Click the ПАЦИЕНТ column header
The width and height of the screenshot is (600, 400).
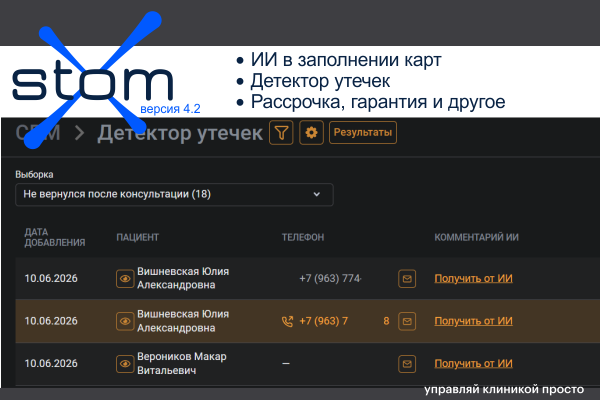pos(137,237)
